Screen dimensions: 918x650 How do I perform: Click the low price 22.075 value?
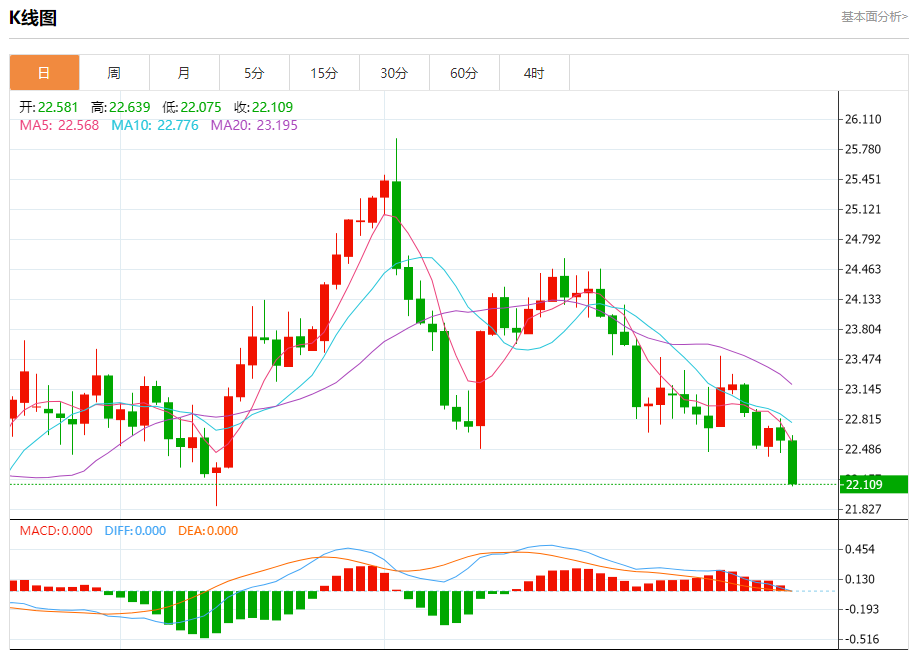tap(201, 107)
